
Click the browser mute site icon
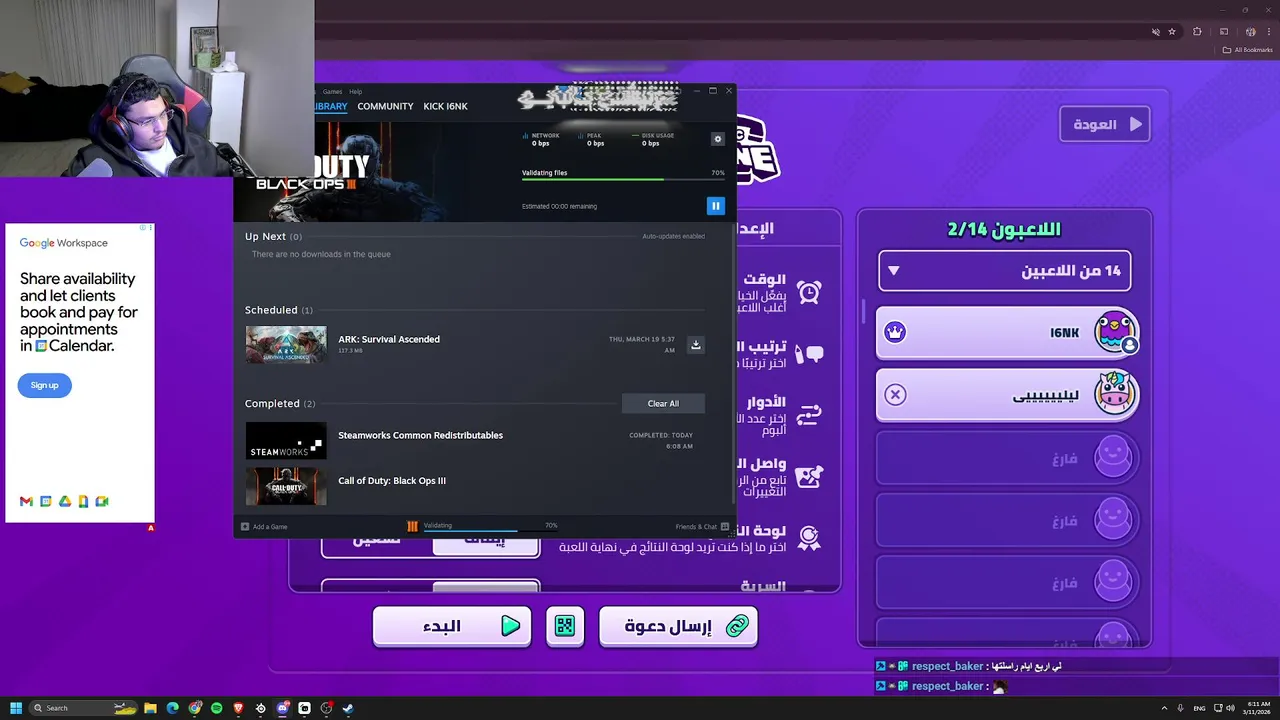[x=1155, y=32]
